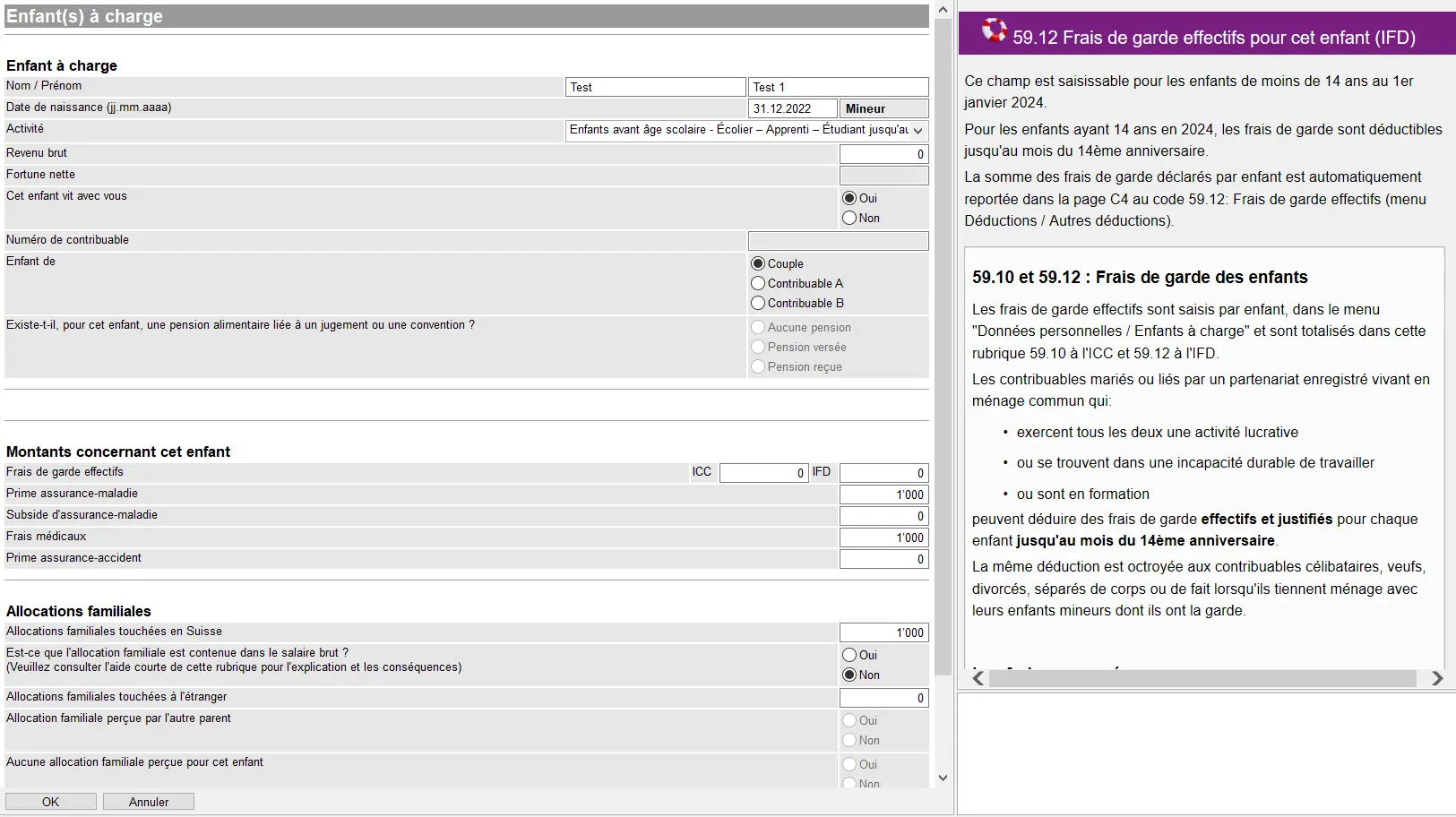
Task: Click the lifebuoy help icon
Action: 993,30
